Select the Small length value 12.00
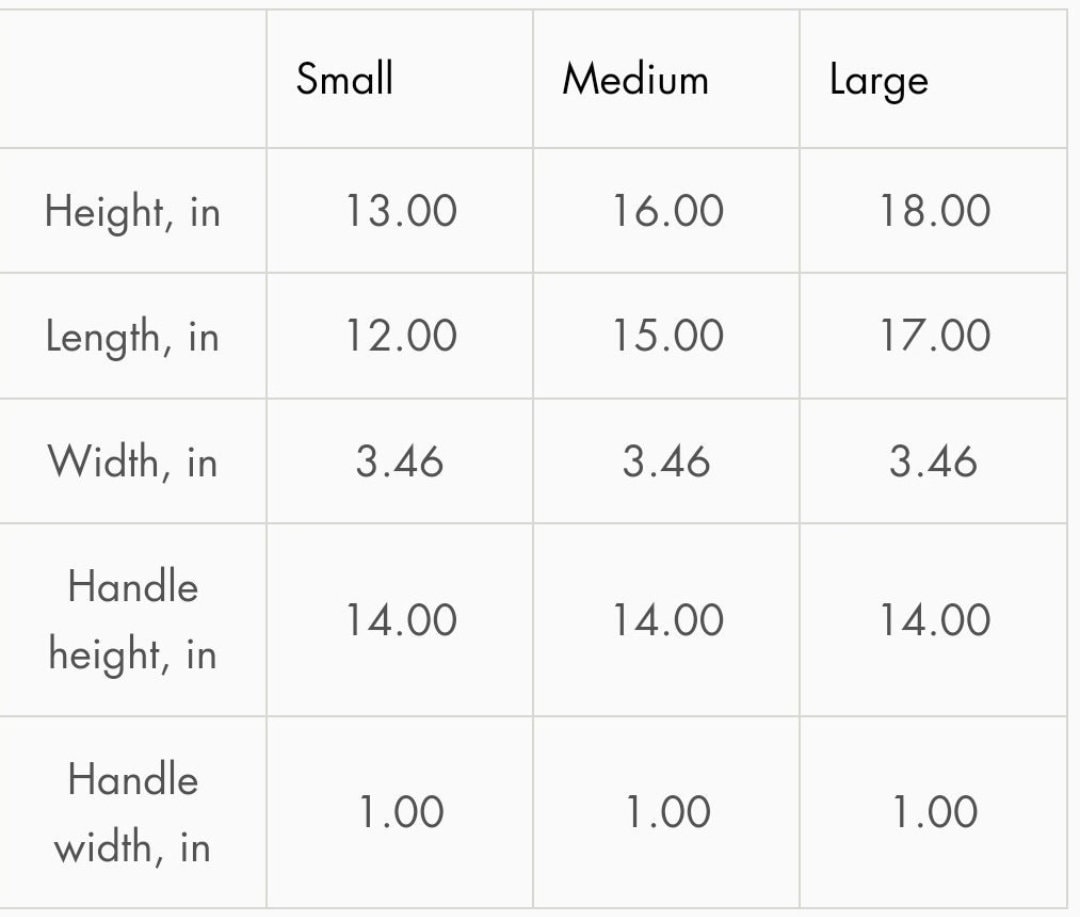The width and height of the screenshot is (1080, 917). [401, 336]
